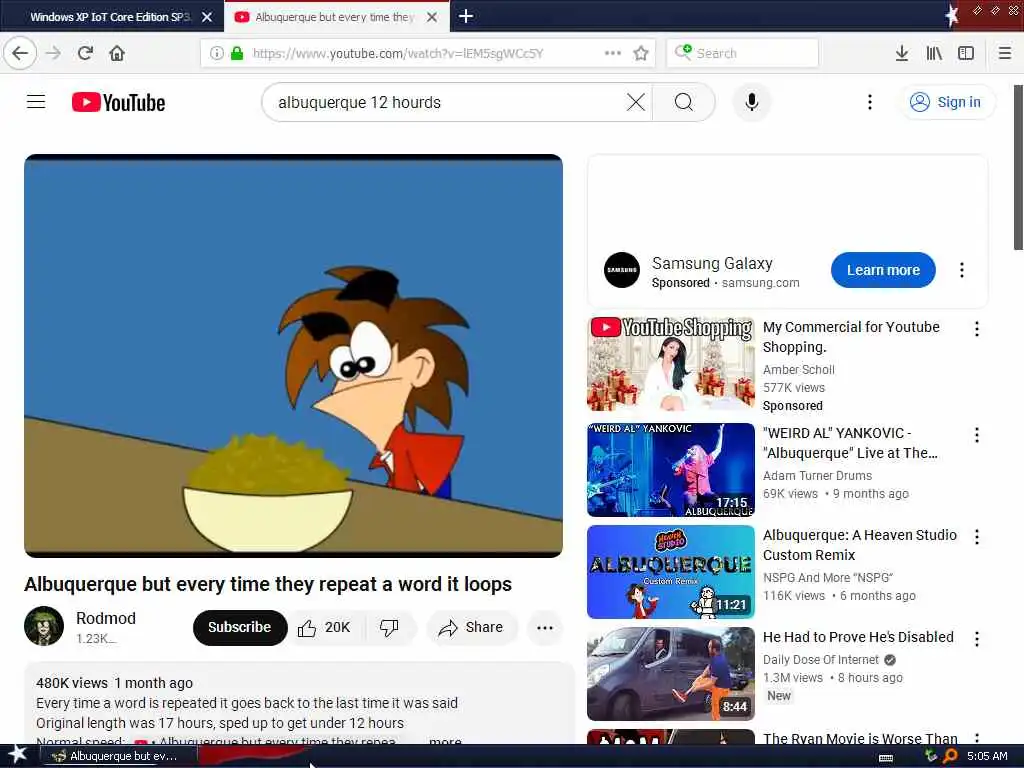Open options for Heaven Studio Custom Remix

[x=976, y=537]
